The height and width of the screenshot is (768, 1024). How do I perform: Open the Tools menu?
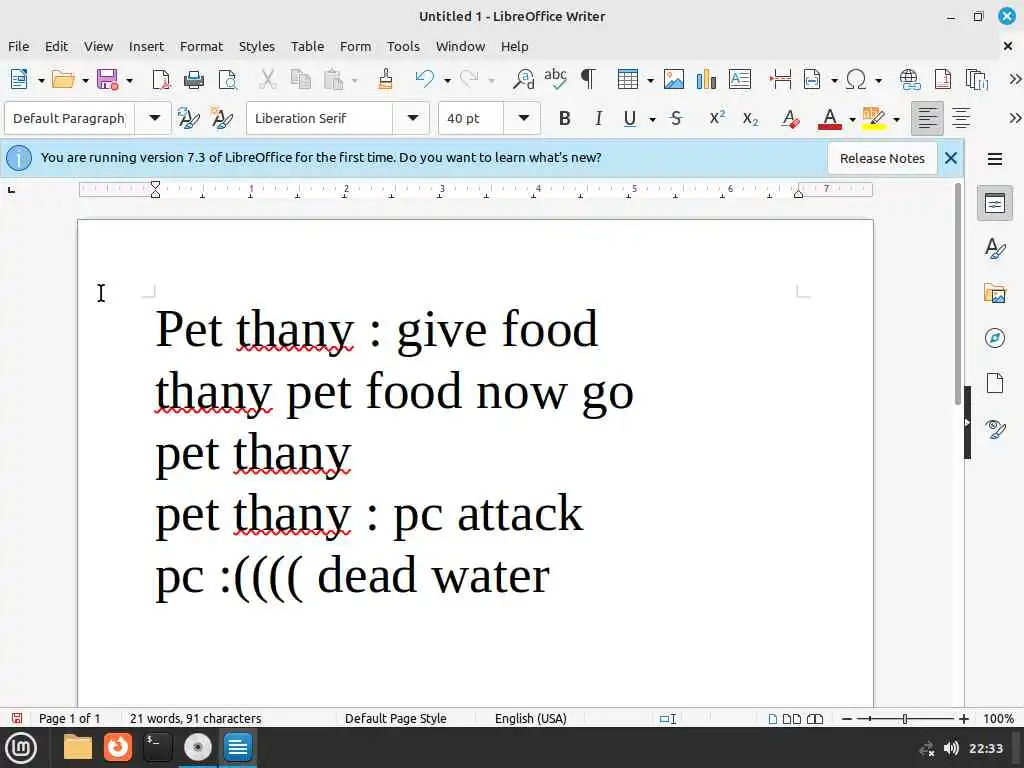pos(403,46)
